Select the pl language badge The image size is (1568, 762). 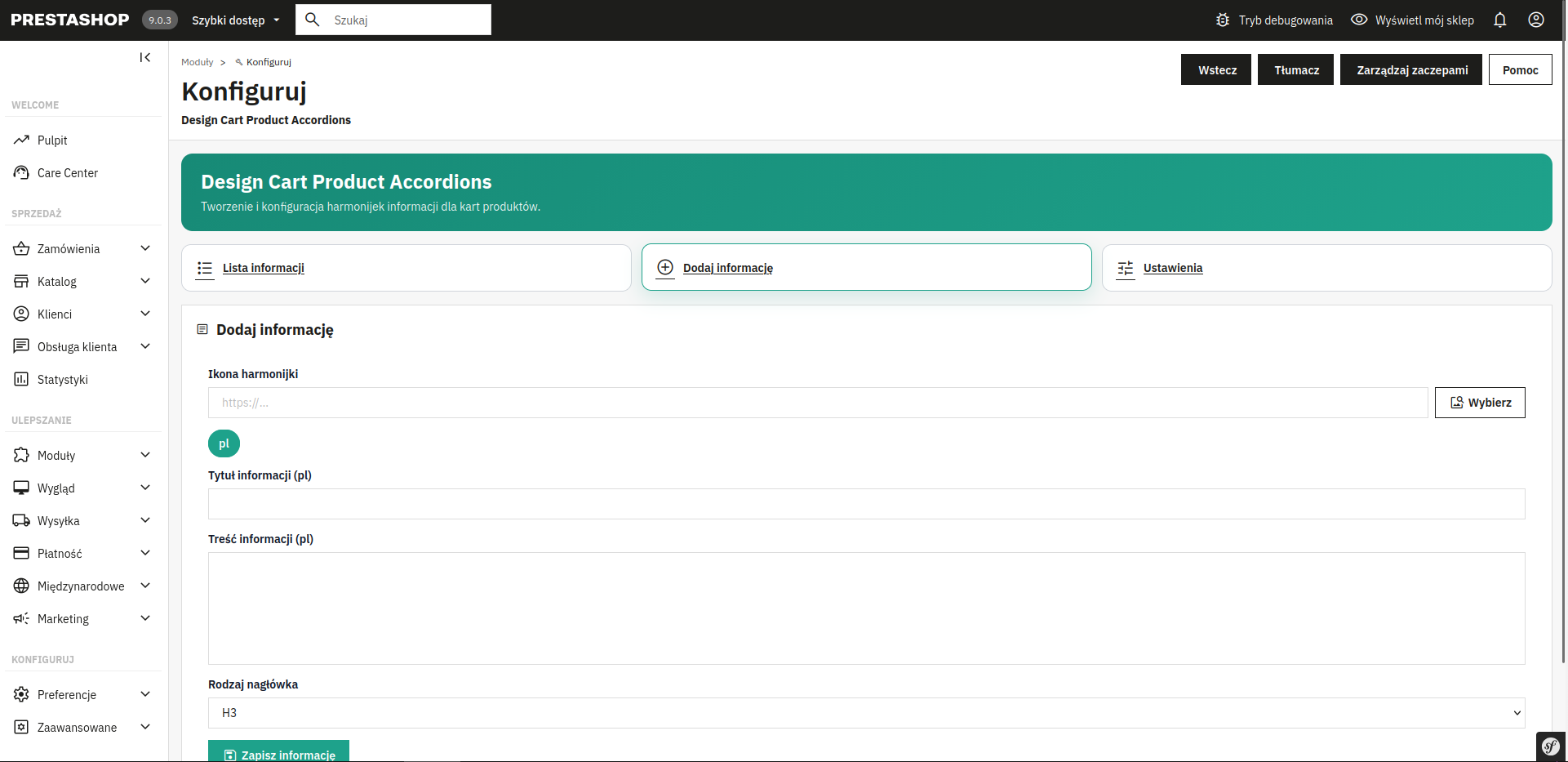click(x=224, y=443)
